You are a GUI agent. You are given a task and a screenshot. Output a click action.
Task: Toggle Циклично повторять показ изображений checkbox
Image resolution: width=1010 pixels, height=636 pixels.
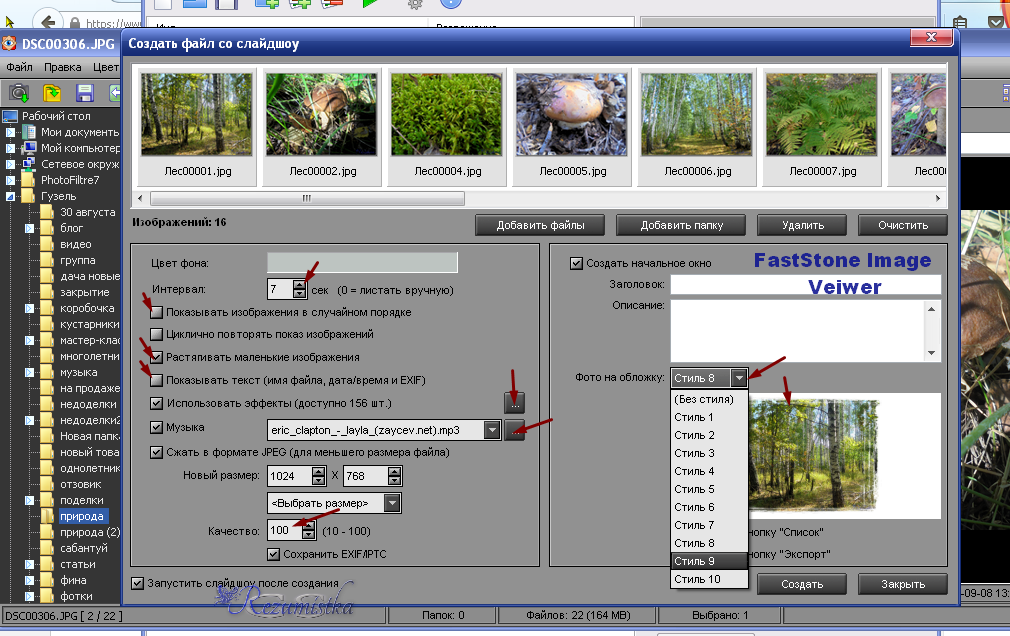[156, 334]
